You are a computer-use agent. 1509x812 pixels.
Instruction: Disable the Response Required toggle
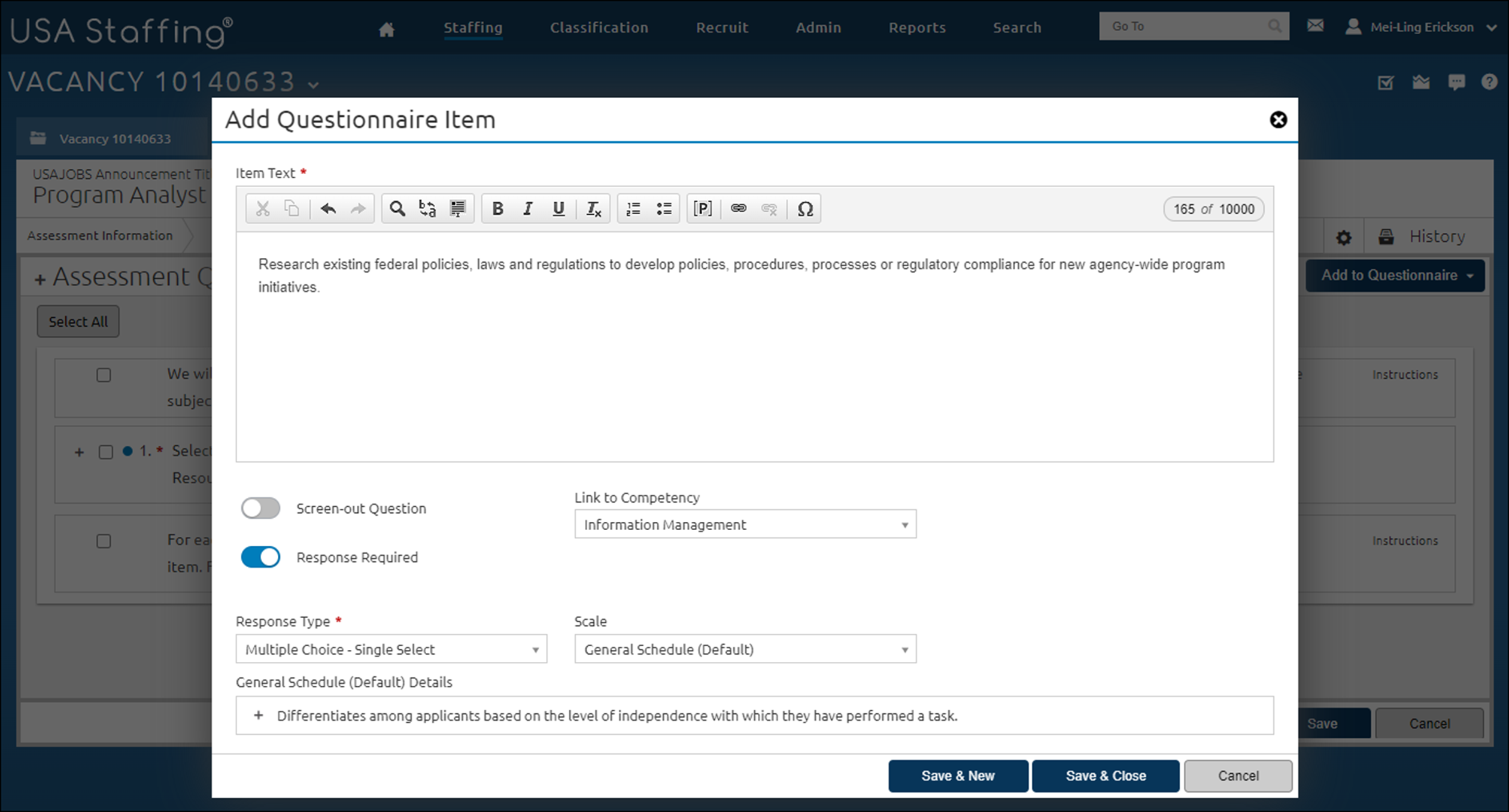pyautogui.click(x=260, y=557)
